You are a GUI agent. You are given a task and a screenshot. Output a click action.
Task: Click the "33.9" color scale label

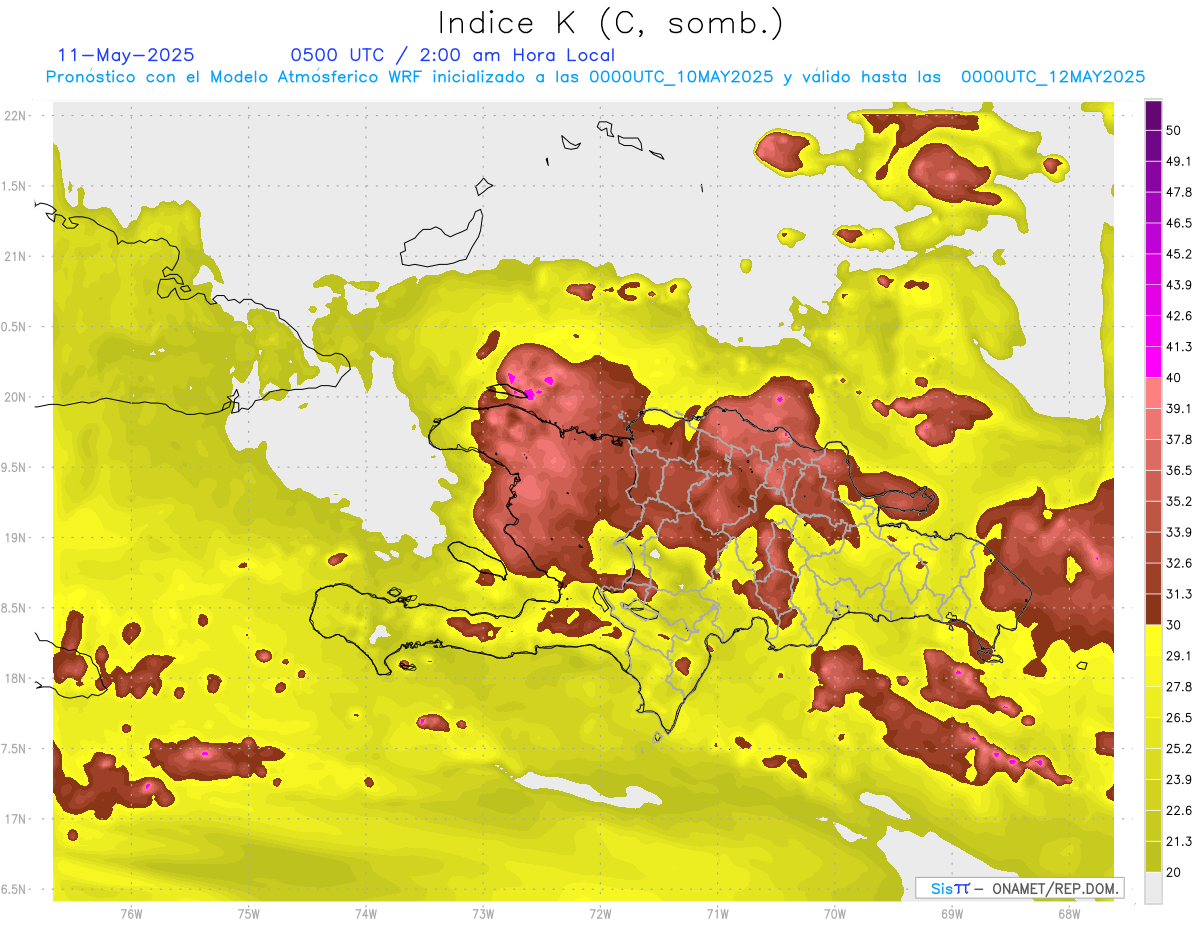tap(1179, 532)
